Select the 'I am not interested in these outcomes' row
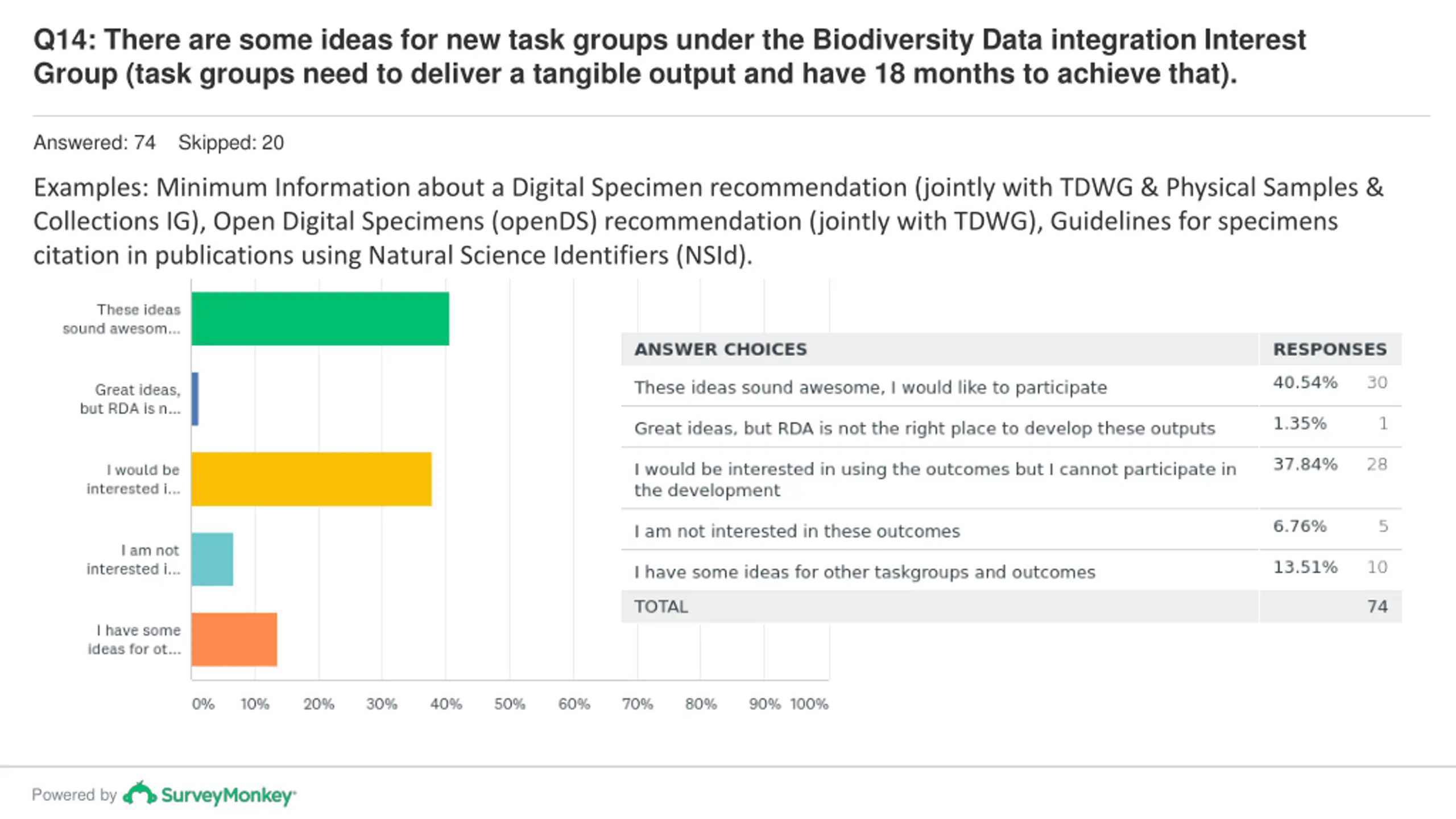1456x819 pixels. tap(1011, 530)
